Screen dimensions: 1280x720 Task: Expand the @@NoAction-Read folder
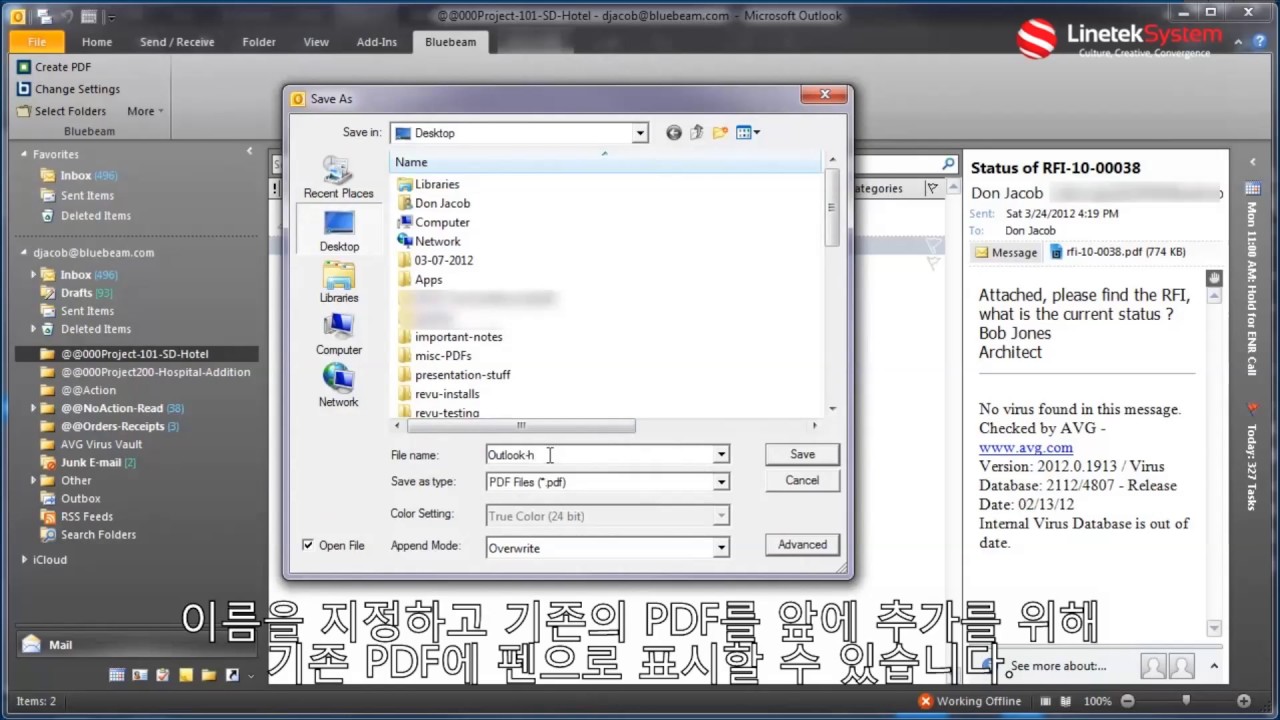35,408
